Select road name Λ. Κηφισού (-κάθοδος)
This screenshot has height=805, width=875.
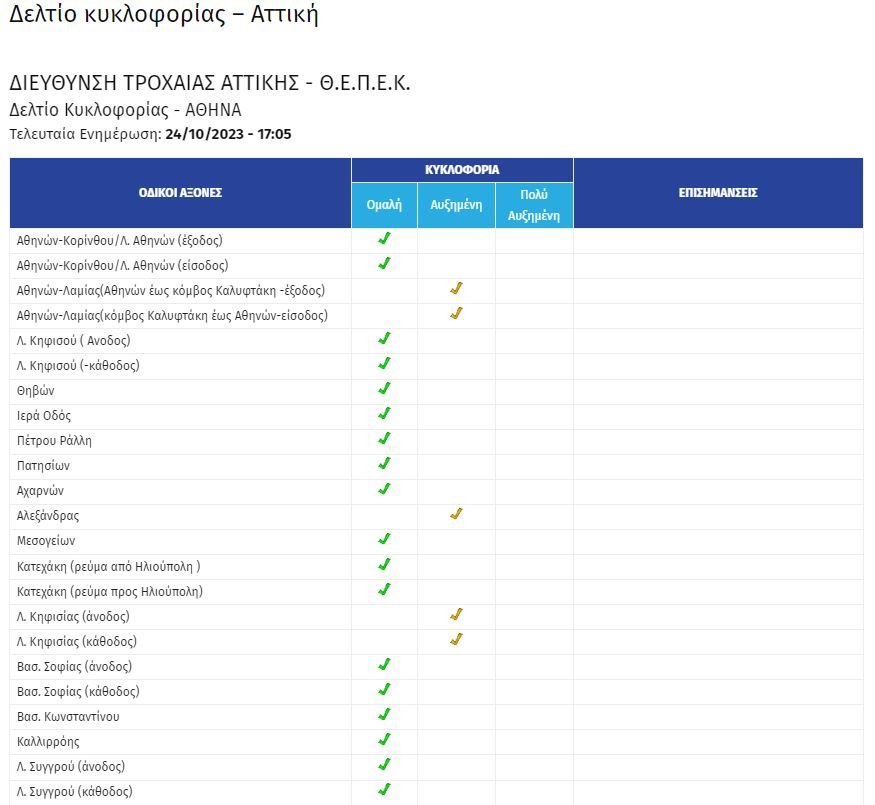[78, 366]
